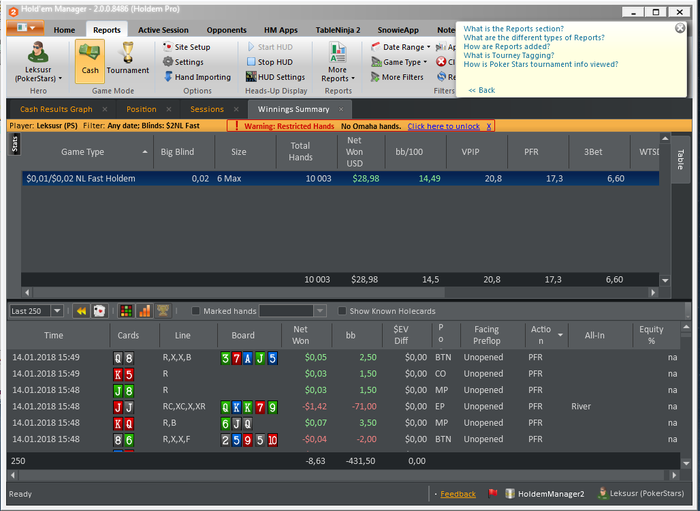700x511 pixels.
Task: Open HUD Settings
Action: tap(275, 77)
